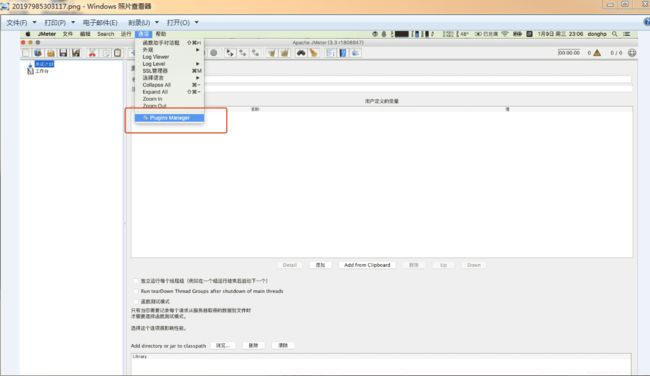Click the classpath delete button after browse
Screen dimensions: 650x376
coord(253,345)
